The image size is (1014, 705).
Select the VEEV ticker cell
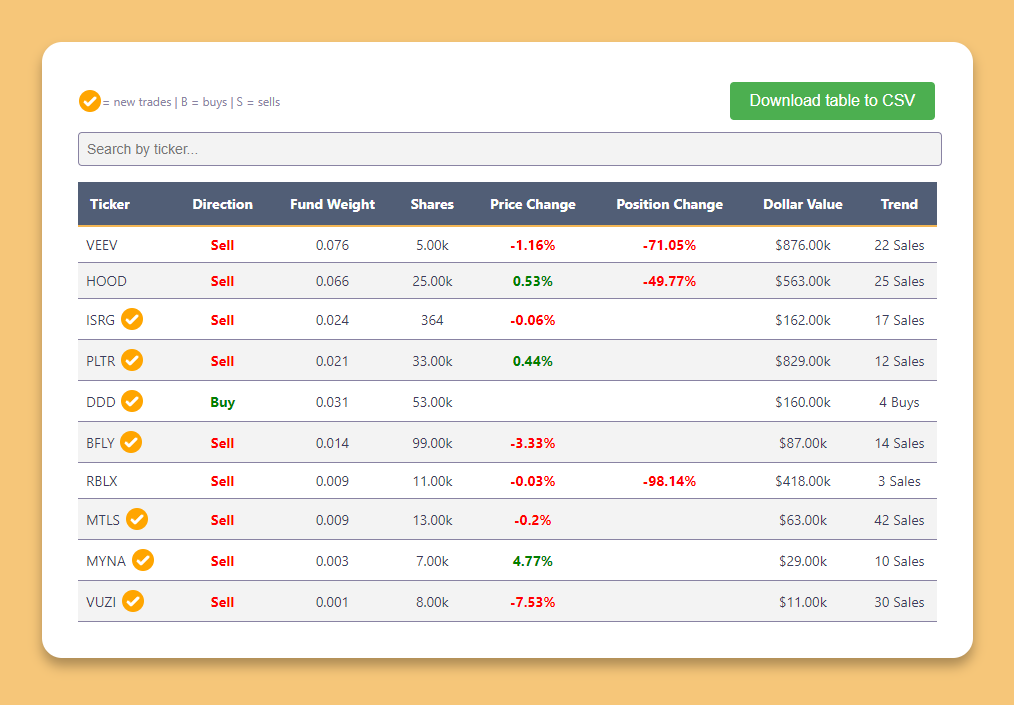tap(102, 245)
